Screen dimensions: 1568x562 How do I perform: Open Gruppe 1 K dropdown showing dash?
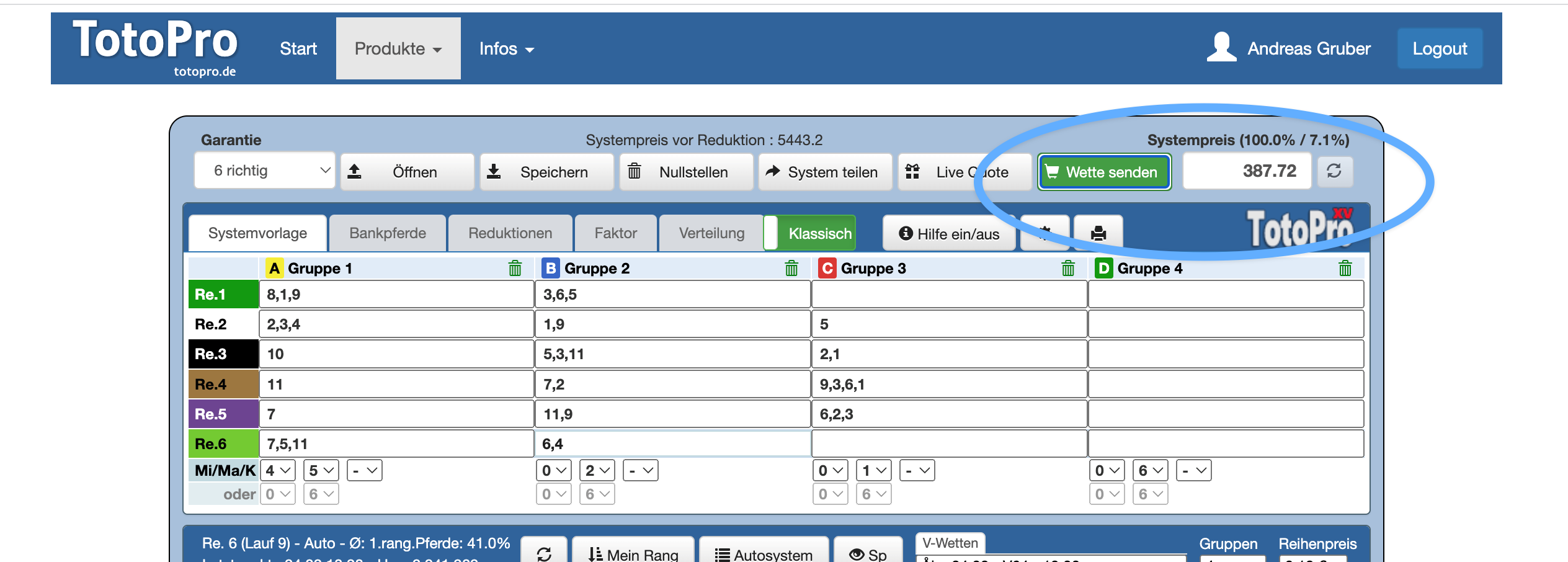[x=365, y=470]
